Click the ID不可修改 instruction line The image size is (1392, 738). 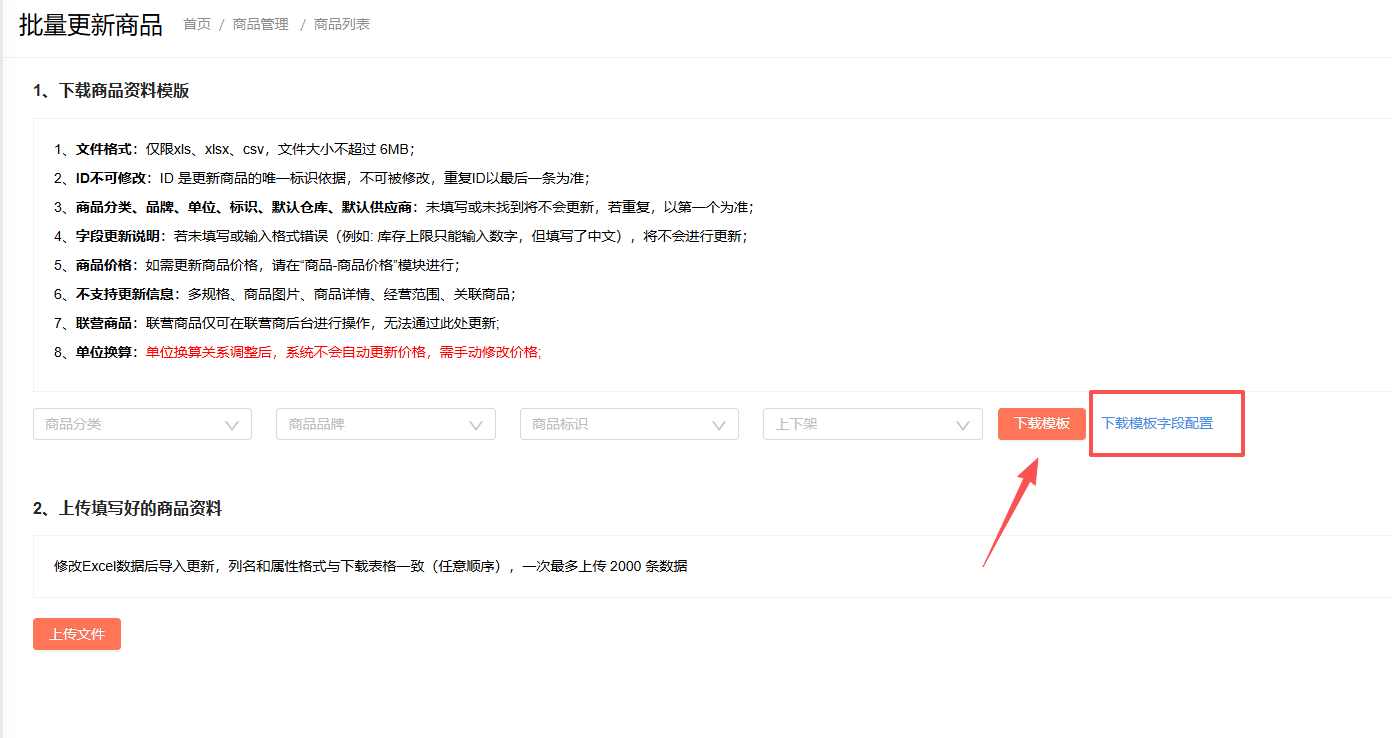(x=322, y=178)
